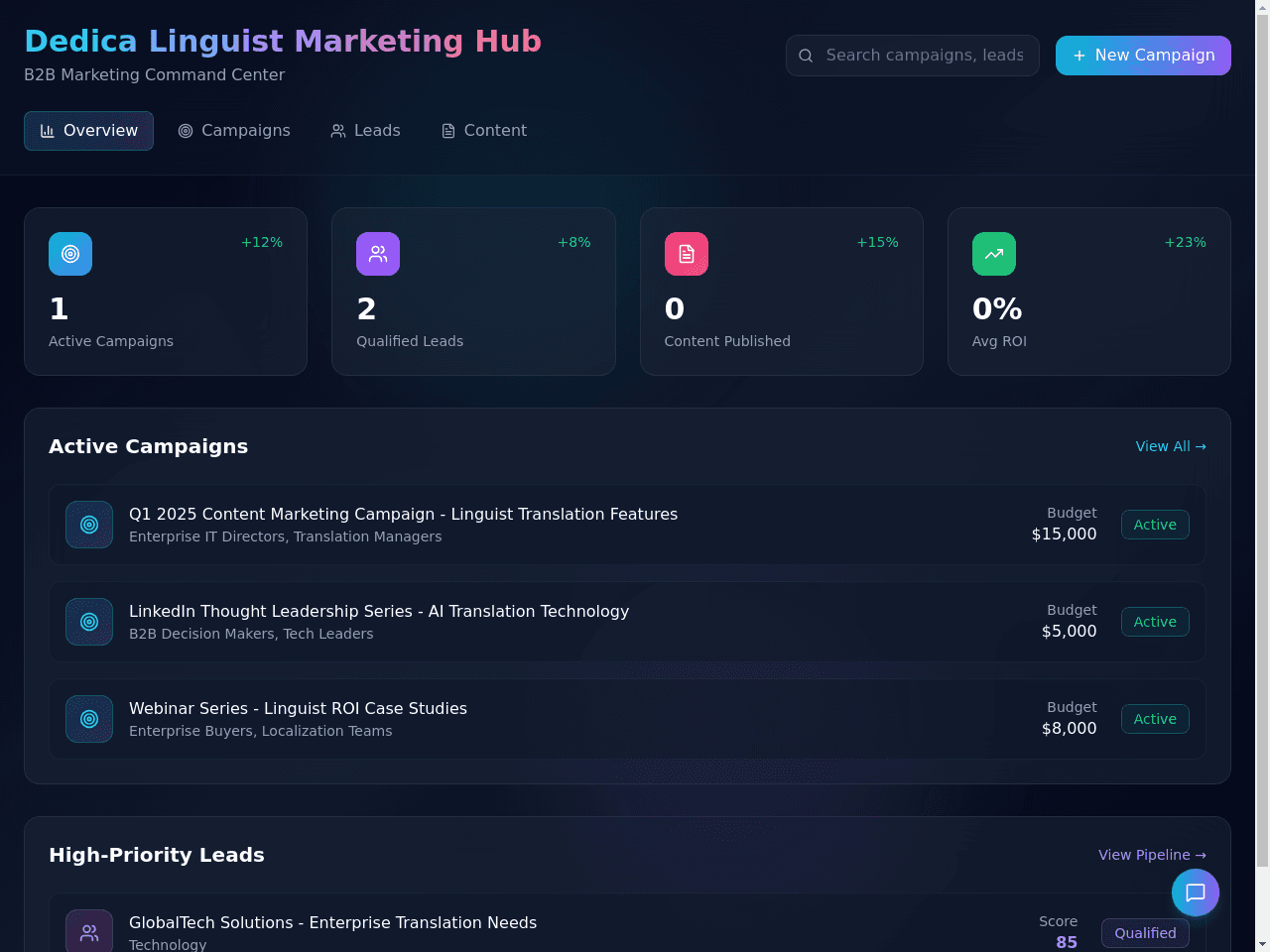The height and width of the screenshot is (952, 1270).
Task: Click Active badge on Webinar Series row
Action: 1155,719
